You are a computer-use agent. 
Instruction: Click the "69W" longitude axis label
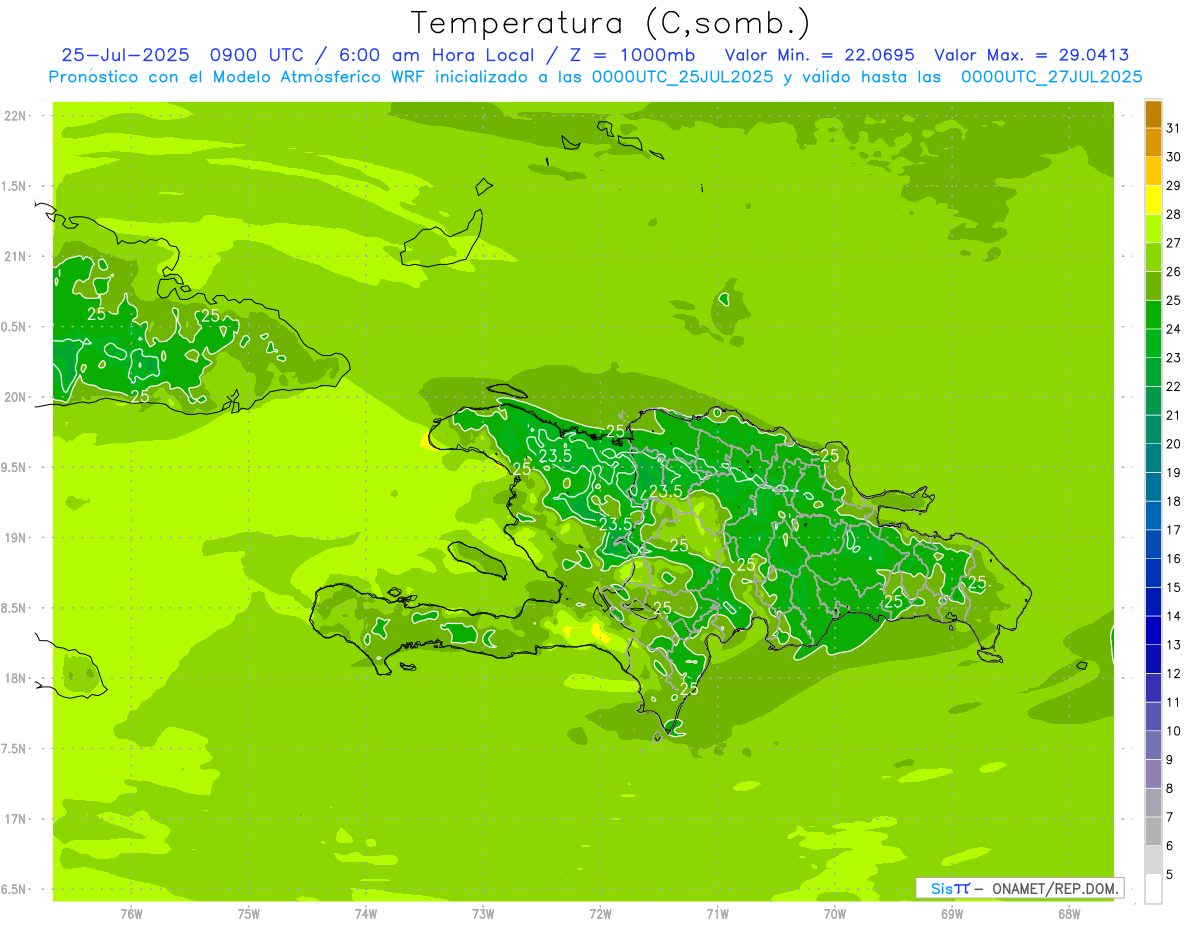[x=952, y=914]
